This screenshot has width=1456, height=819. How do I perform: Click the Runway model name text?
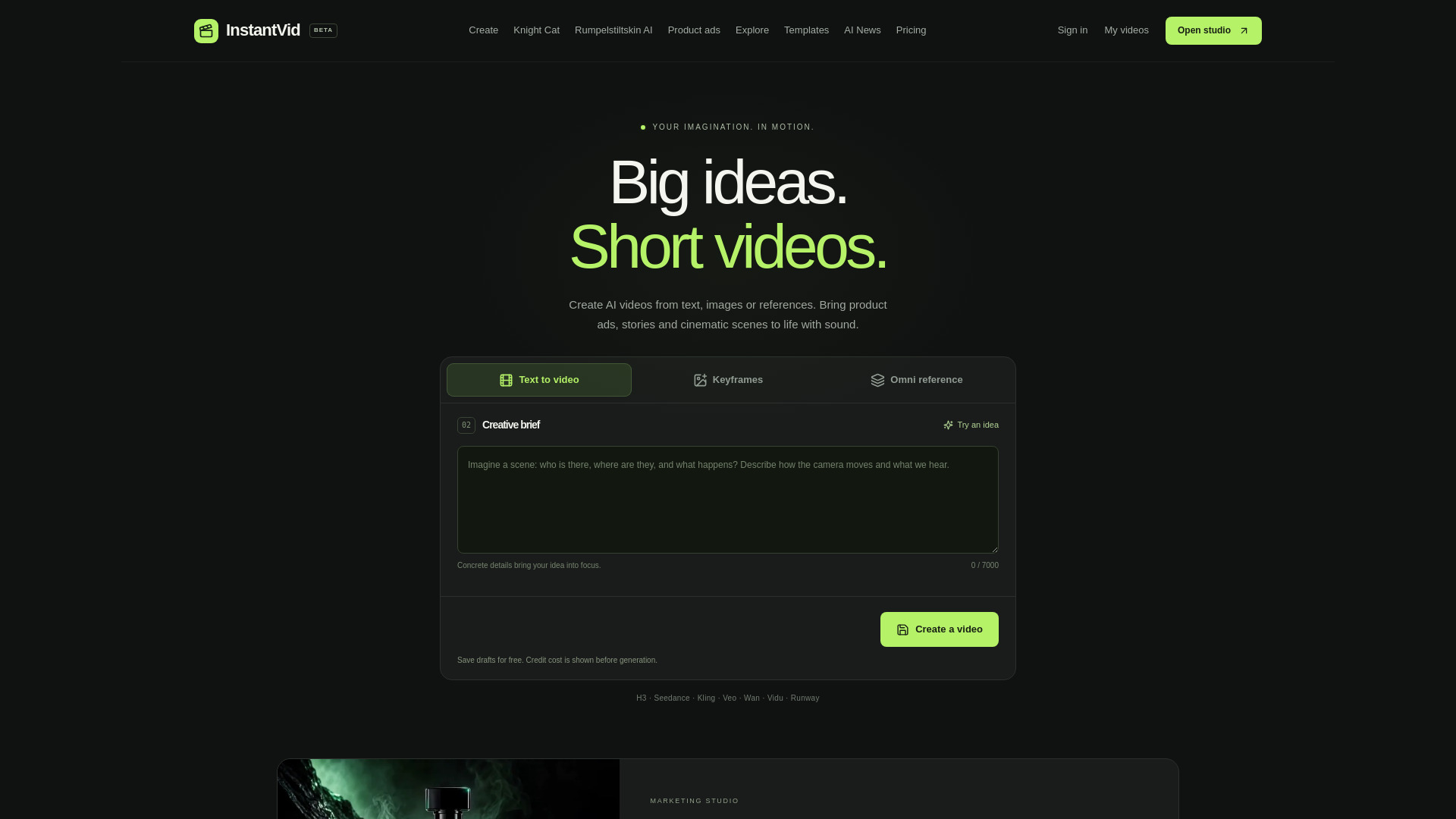[805, 698]
